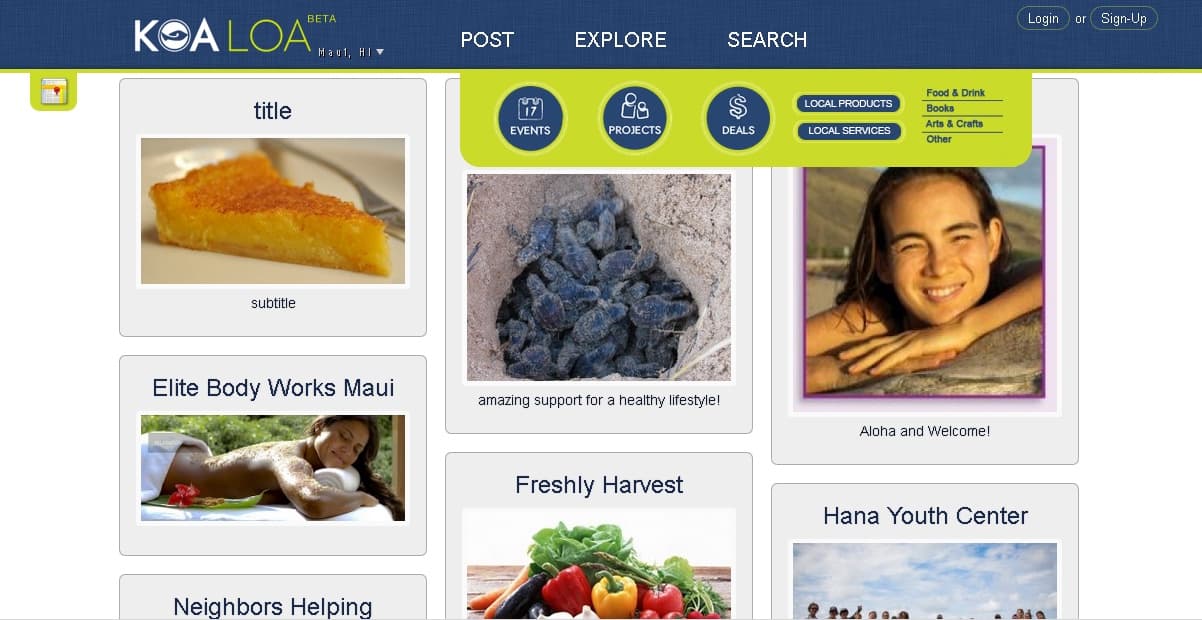1202x620 pixels.
Task: Open the pie slice photo thumbnail
Action: 273,211
